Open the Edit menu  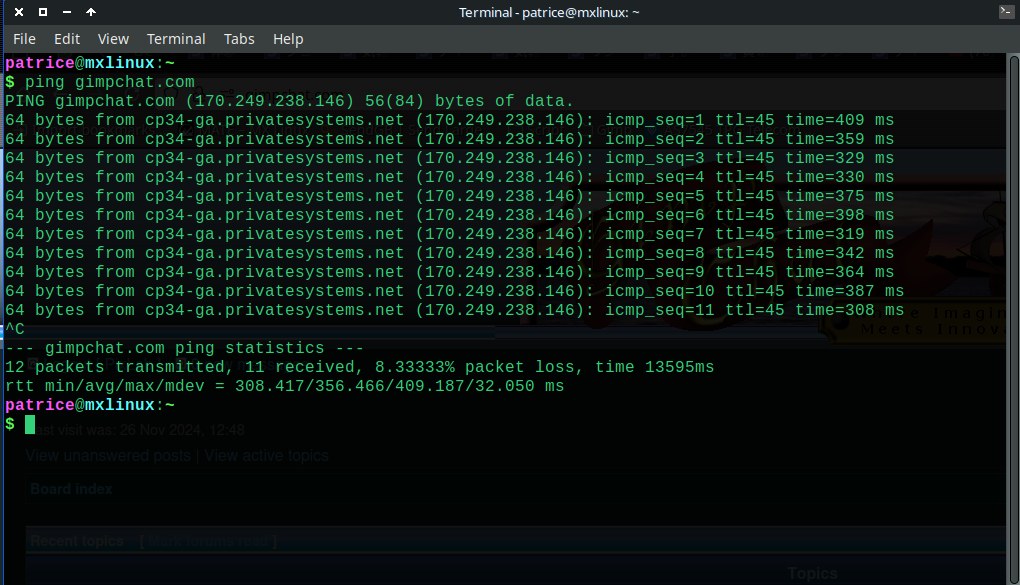coord(66,39)
